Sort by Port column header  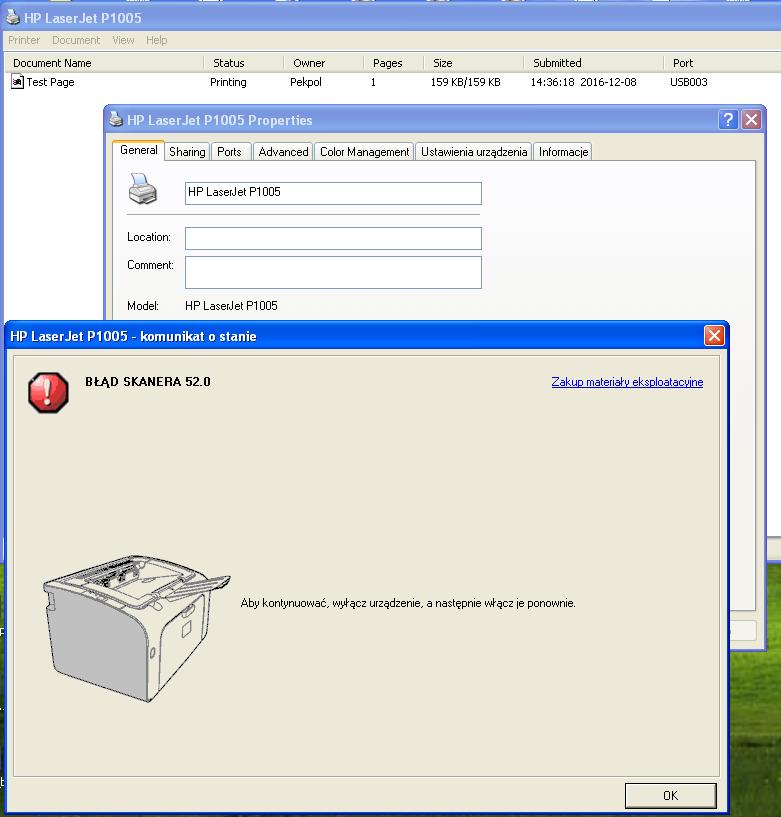(722, 63)
